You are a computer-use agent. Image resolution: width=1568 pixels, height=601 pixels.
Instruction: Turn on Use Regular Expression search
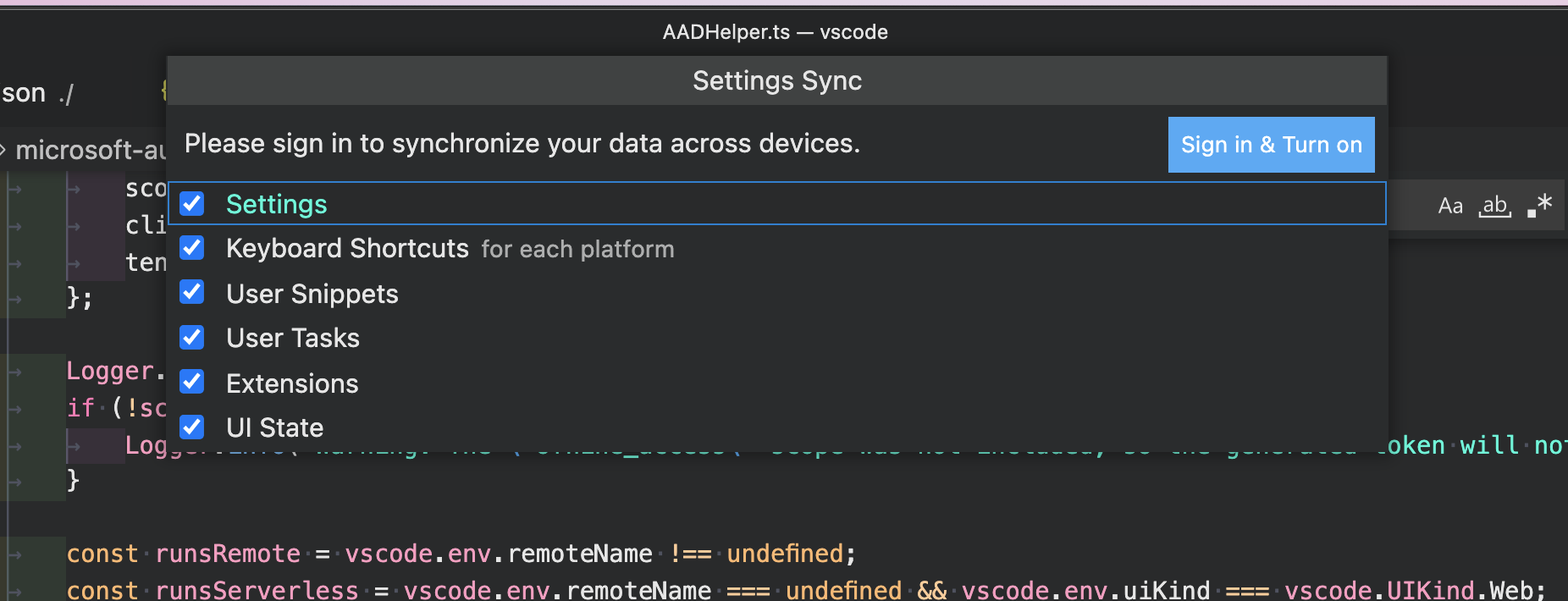(1541, 203)
